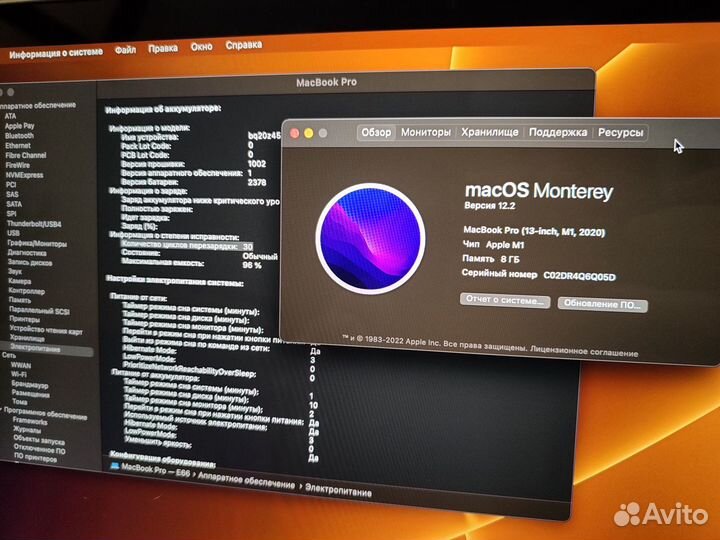Click the Максимальная емкость 96 % row
Screen dimensions: 720x540
point(192,264)
